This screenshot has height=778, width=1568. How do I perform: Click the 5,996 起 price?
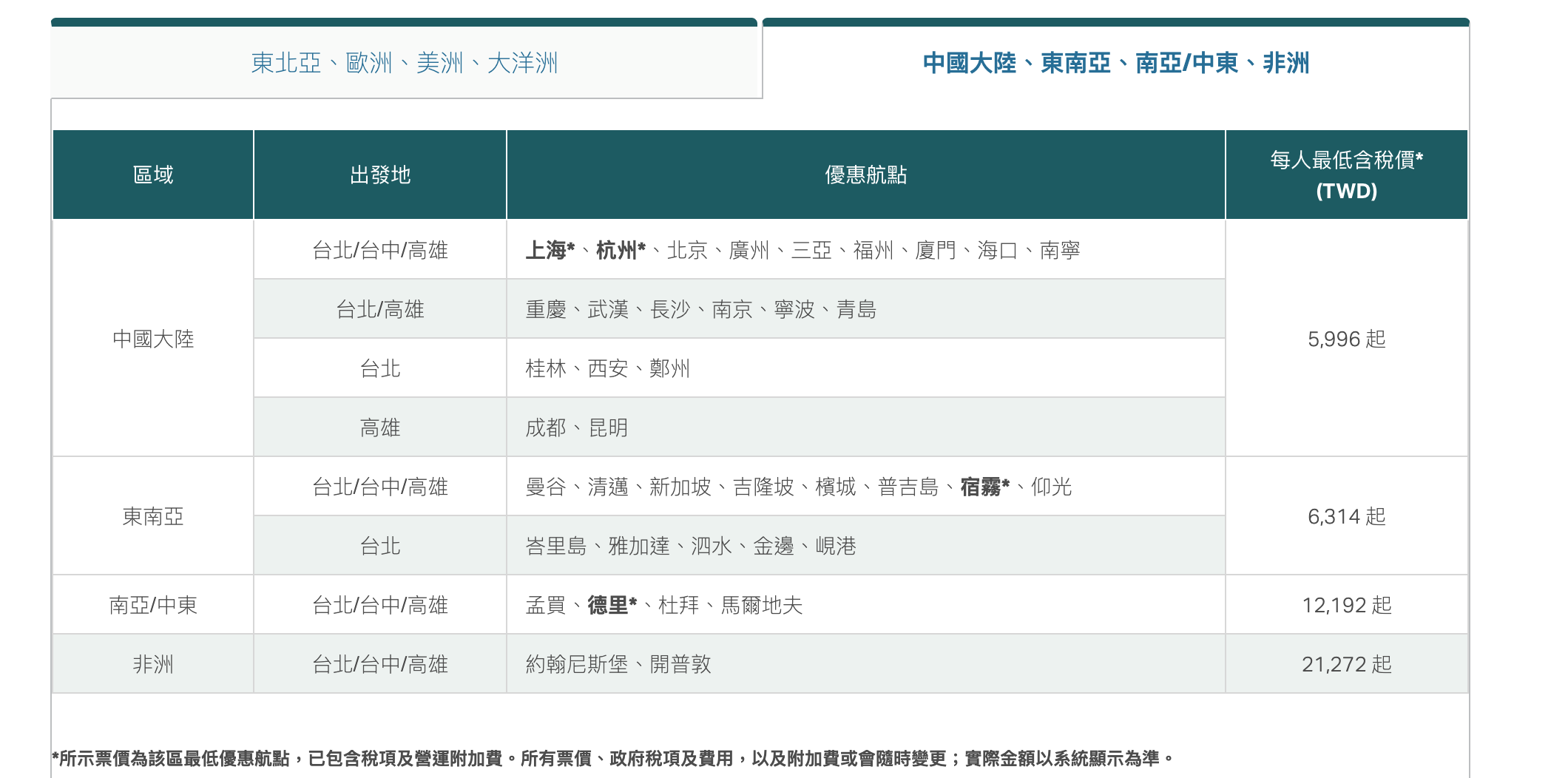coord(1346,339)
